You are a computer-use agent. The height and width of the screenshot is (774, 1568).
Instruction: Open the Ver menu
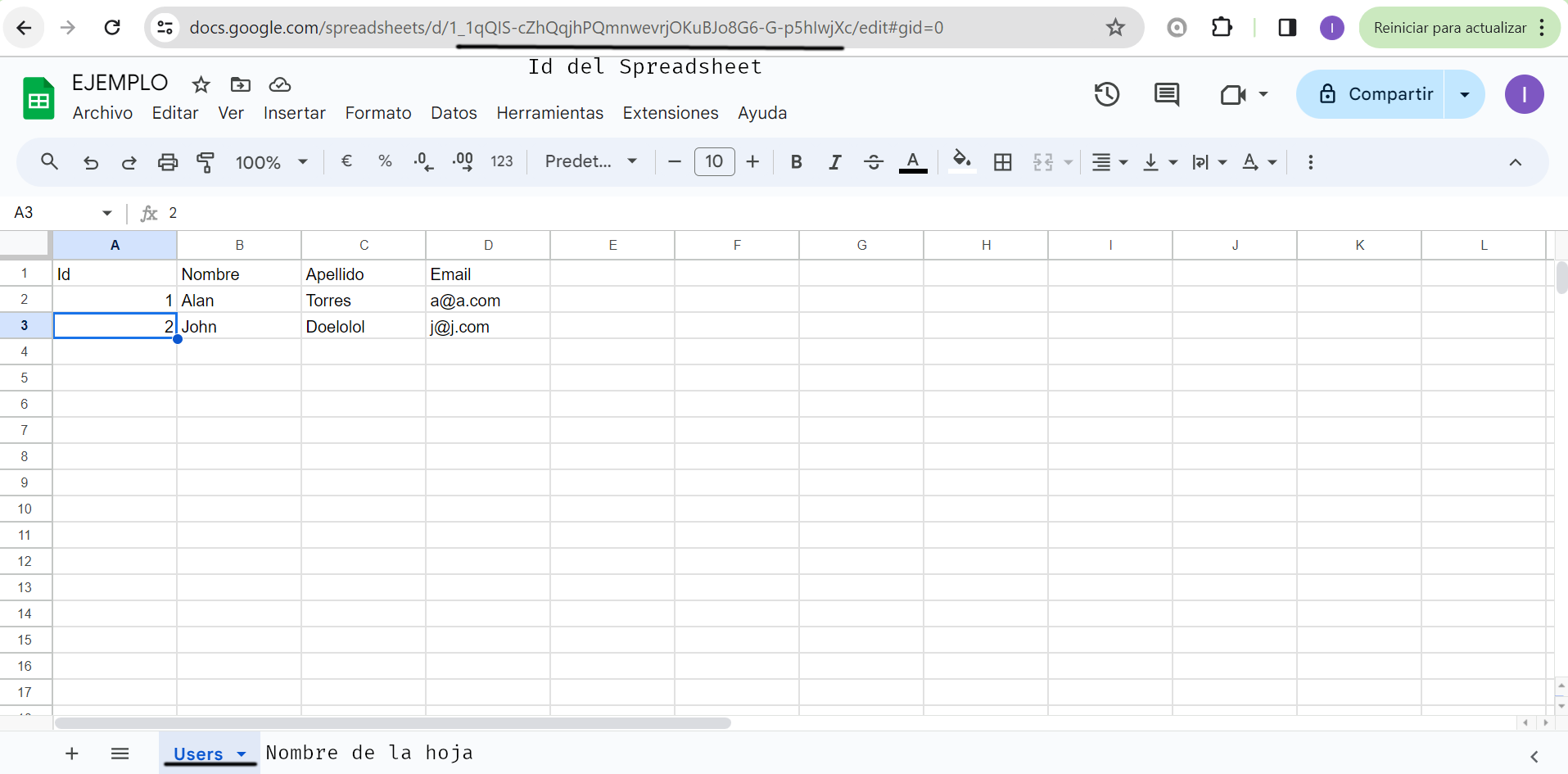click(x=231, y=113)
